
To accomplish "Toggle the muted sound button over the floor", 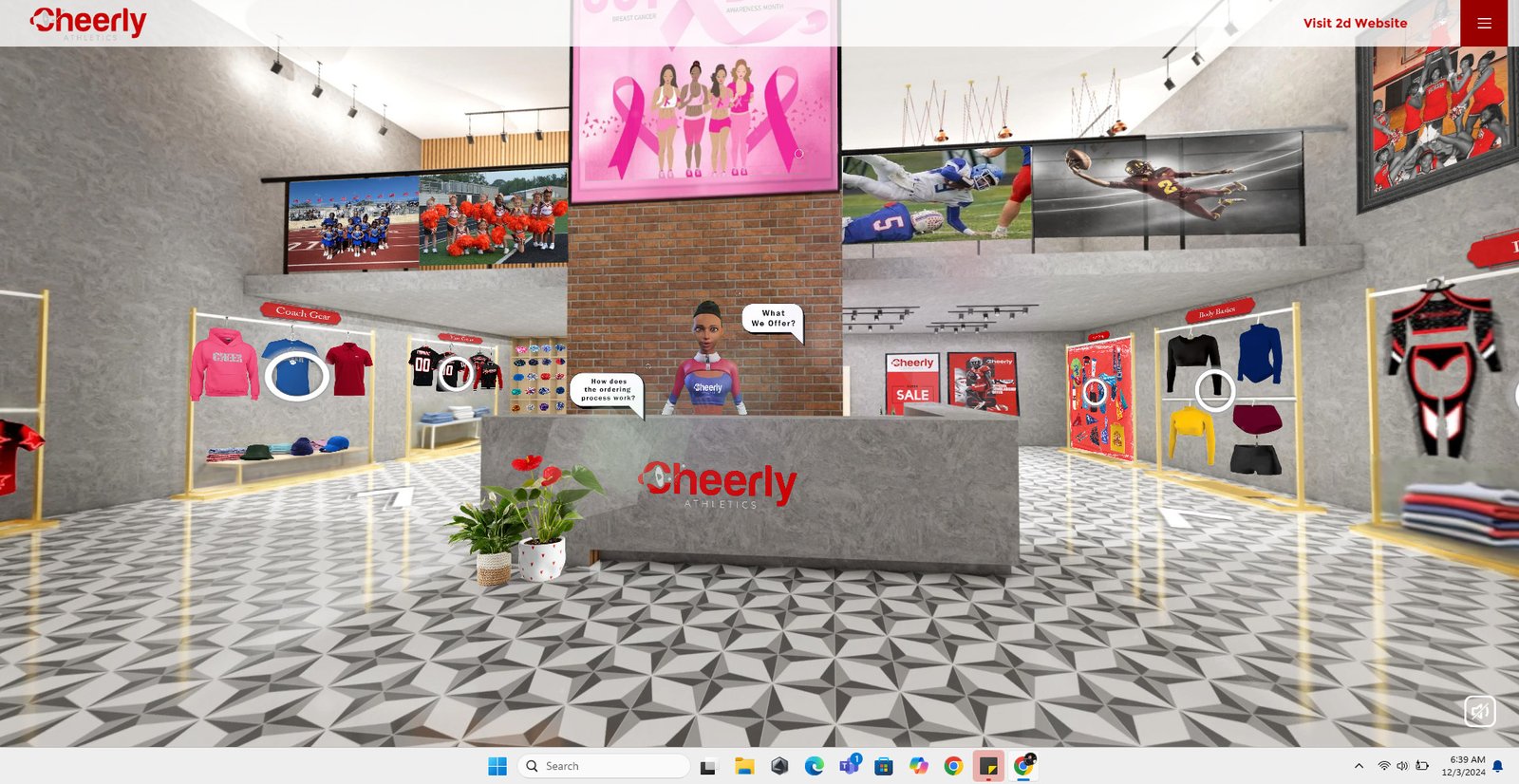I will click(1479, 711).
